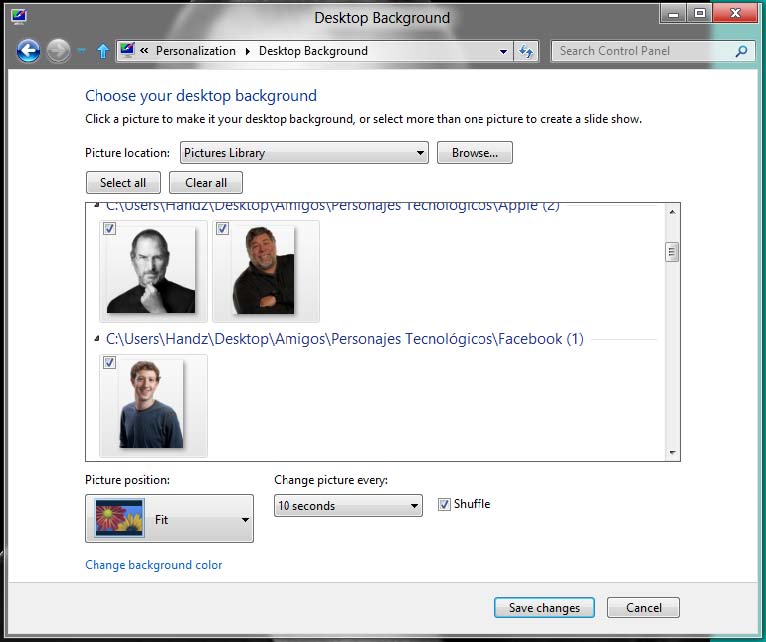The height and width of the screenshot is (642, 766).
Task: Open the Change background color link
Action: (154, 565)
